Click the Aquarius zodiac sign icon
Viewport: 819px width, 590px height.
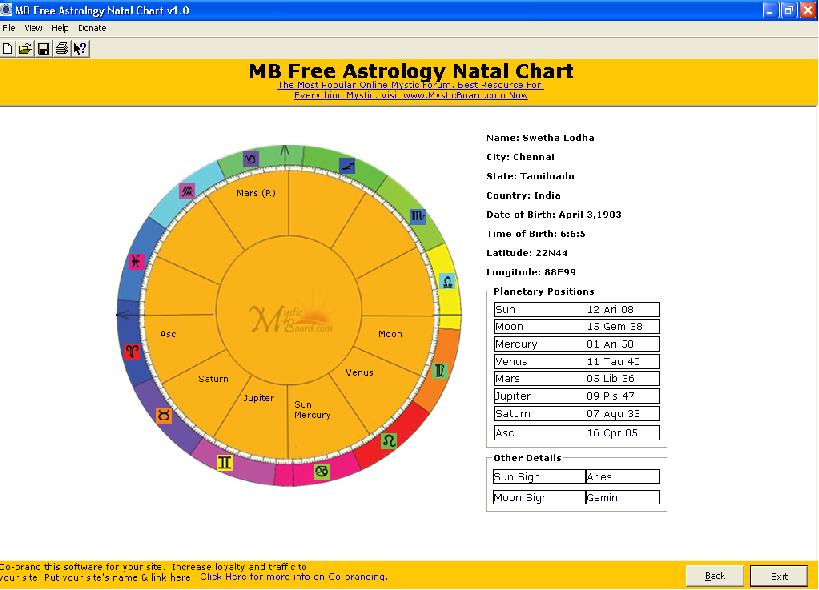point(187,191)
